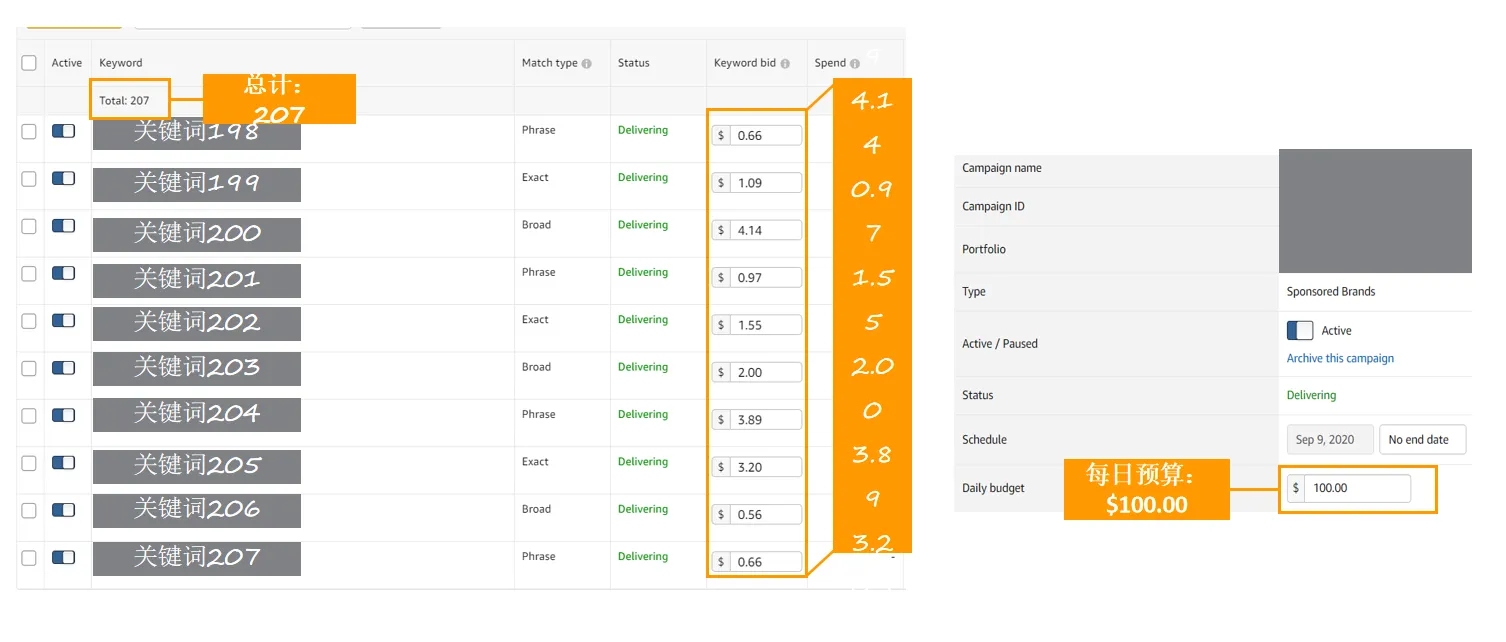Click the keyword bid field showing 1.09
Screen dimensions: 1506x642
[x=766, y=183]
